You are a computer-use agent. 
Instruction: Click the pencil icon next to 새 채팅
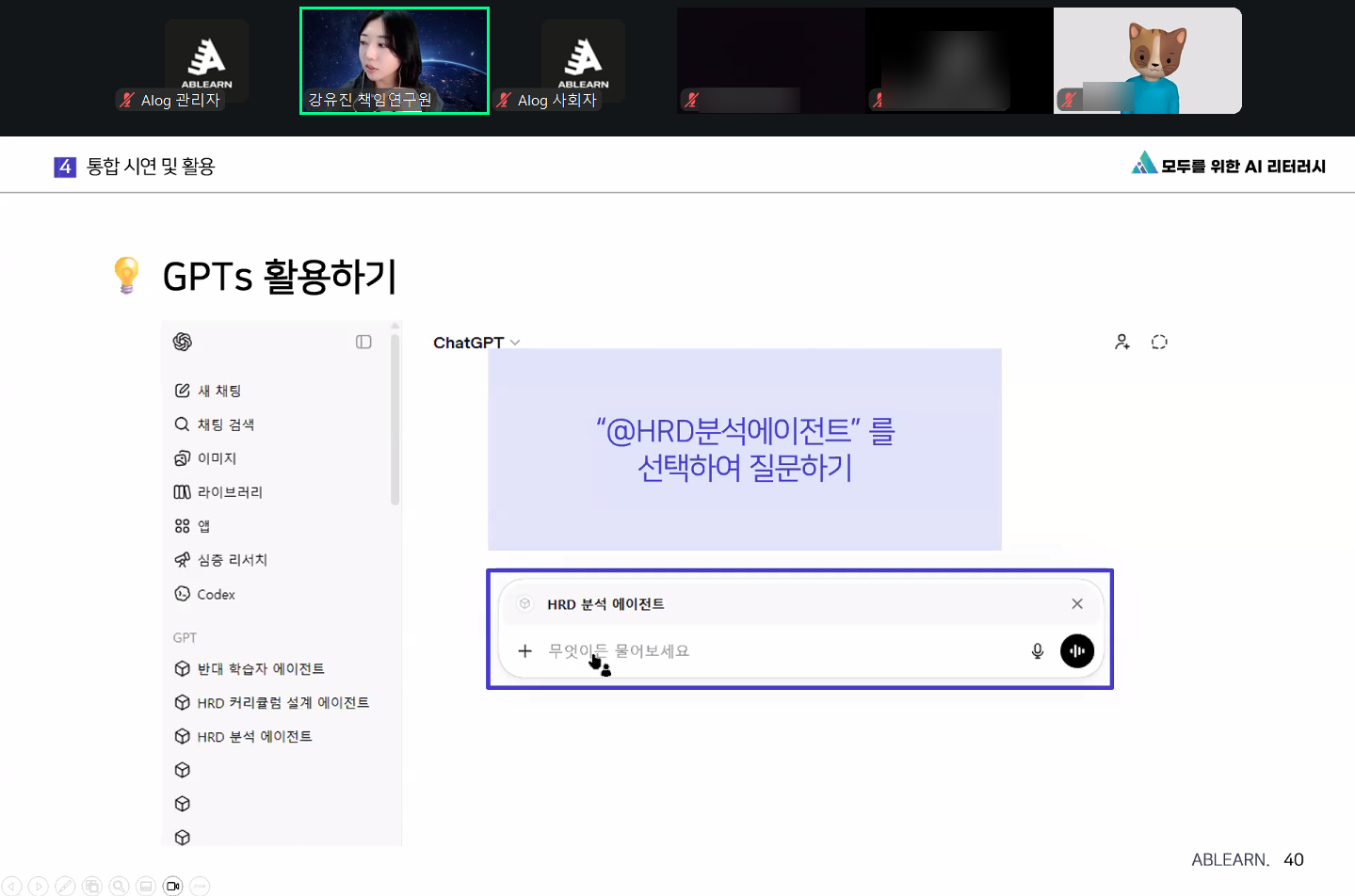pyautogui.click(x=183, y=391)
